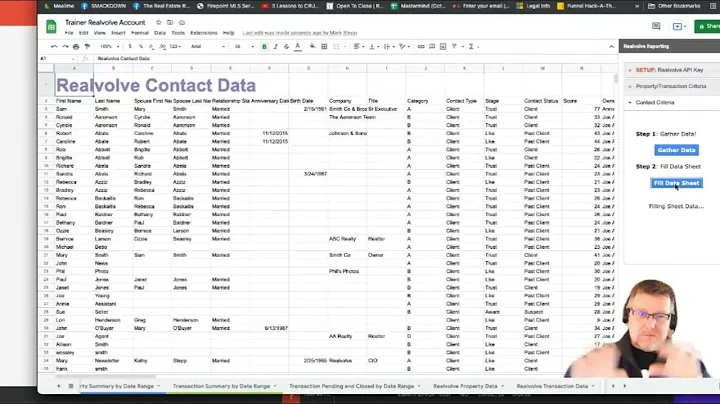The image size is (720, 404).
Task: Open the Insert menu
Action: click(x=118, y=33)
